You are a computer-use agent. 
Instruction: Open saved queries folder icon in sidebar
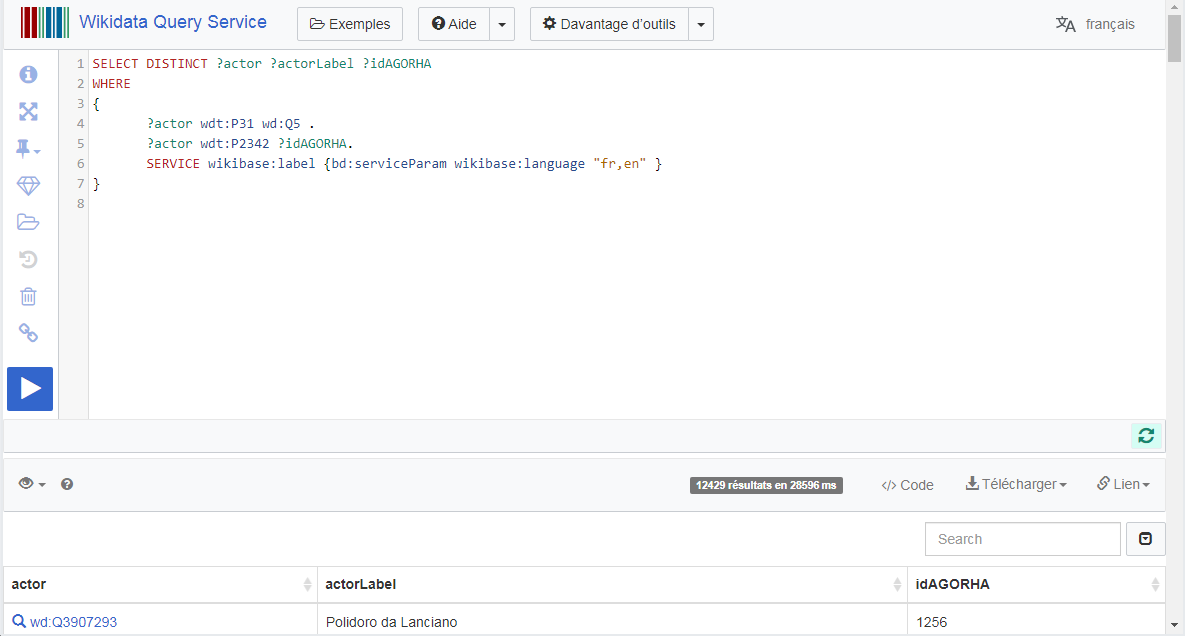[28, 222]
